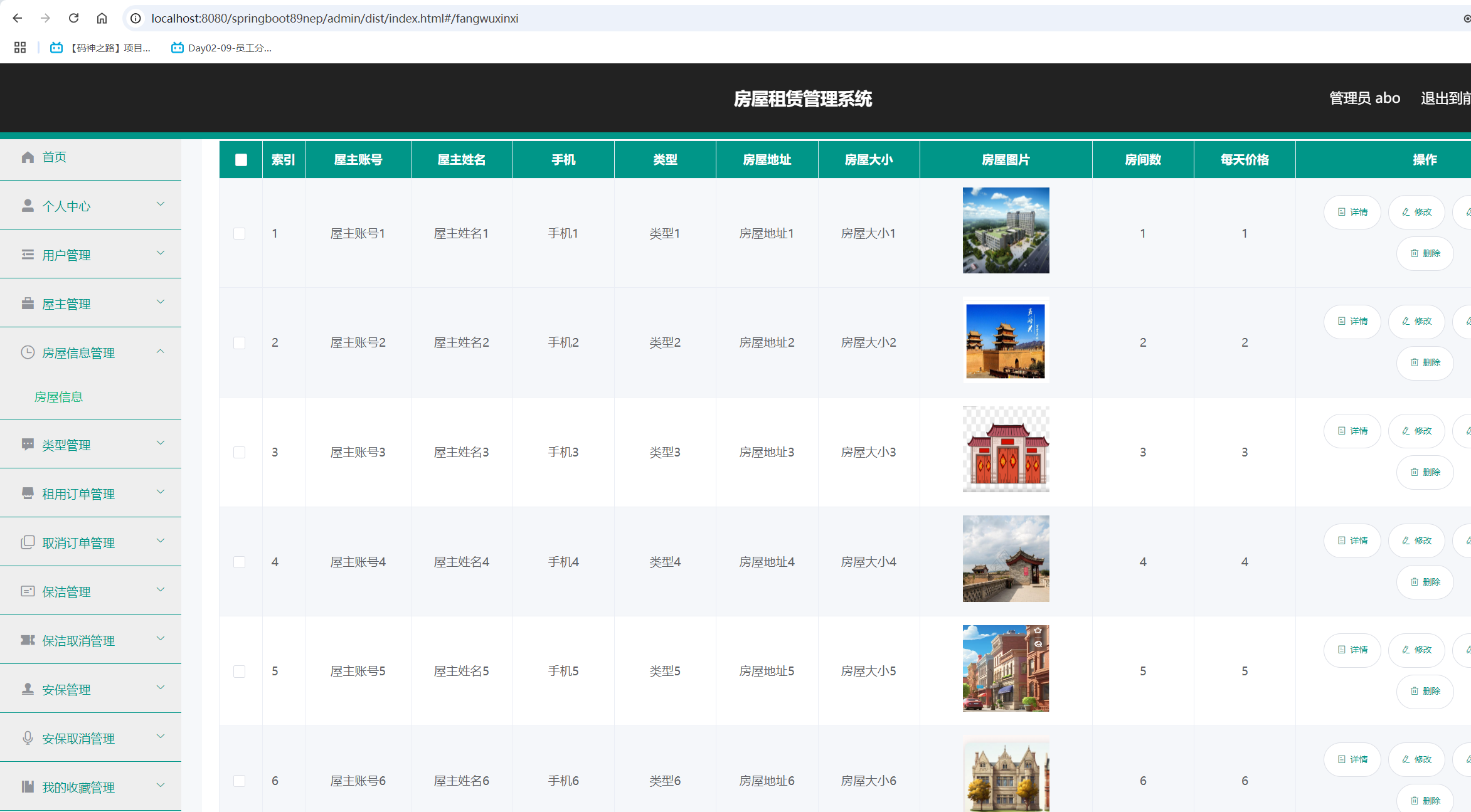Click the briefcase icon for 屋主管理
Screen dimensions: 1471x812
click(28, 304)
